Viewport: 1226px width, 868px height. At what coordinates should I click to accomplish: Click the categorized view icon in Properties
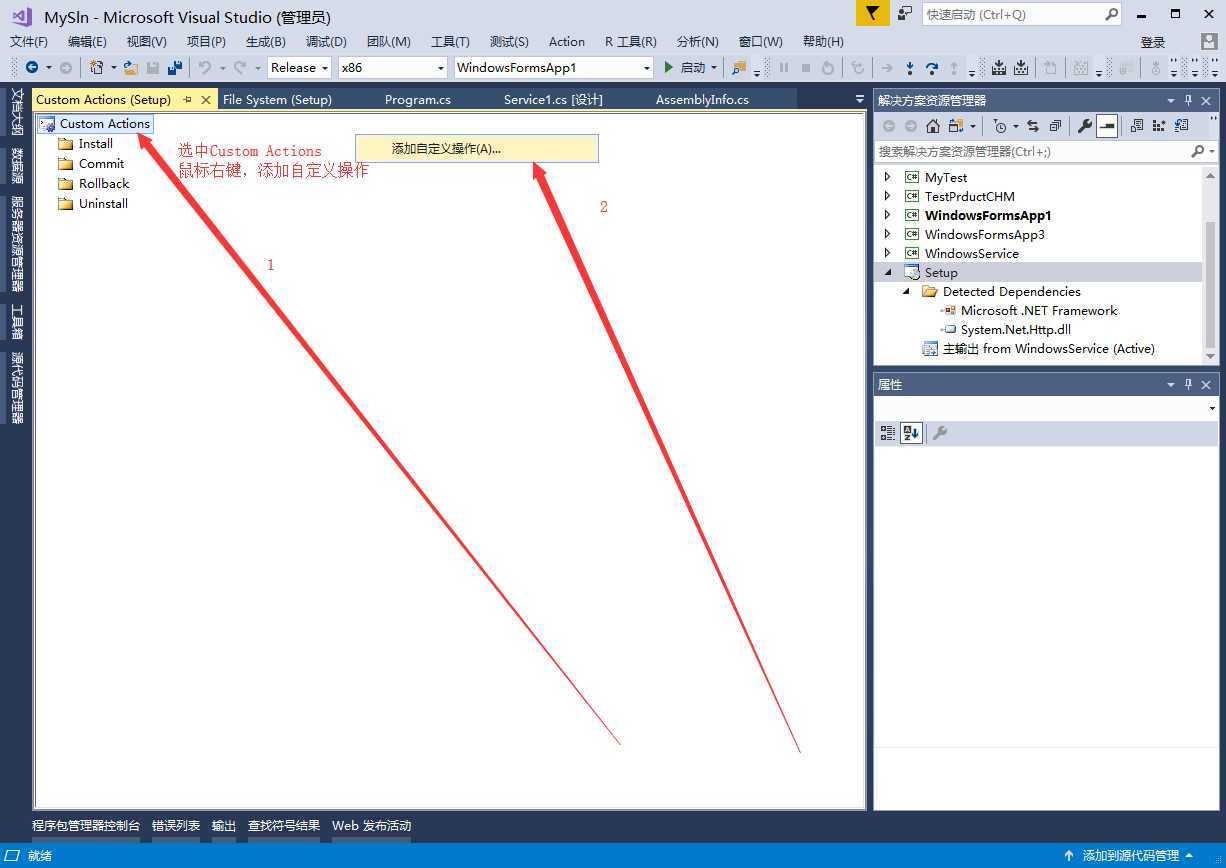pyautogui.click(x=887, y=433)
